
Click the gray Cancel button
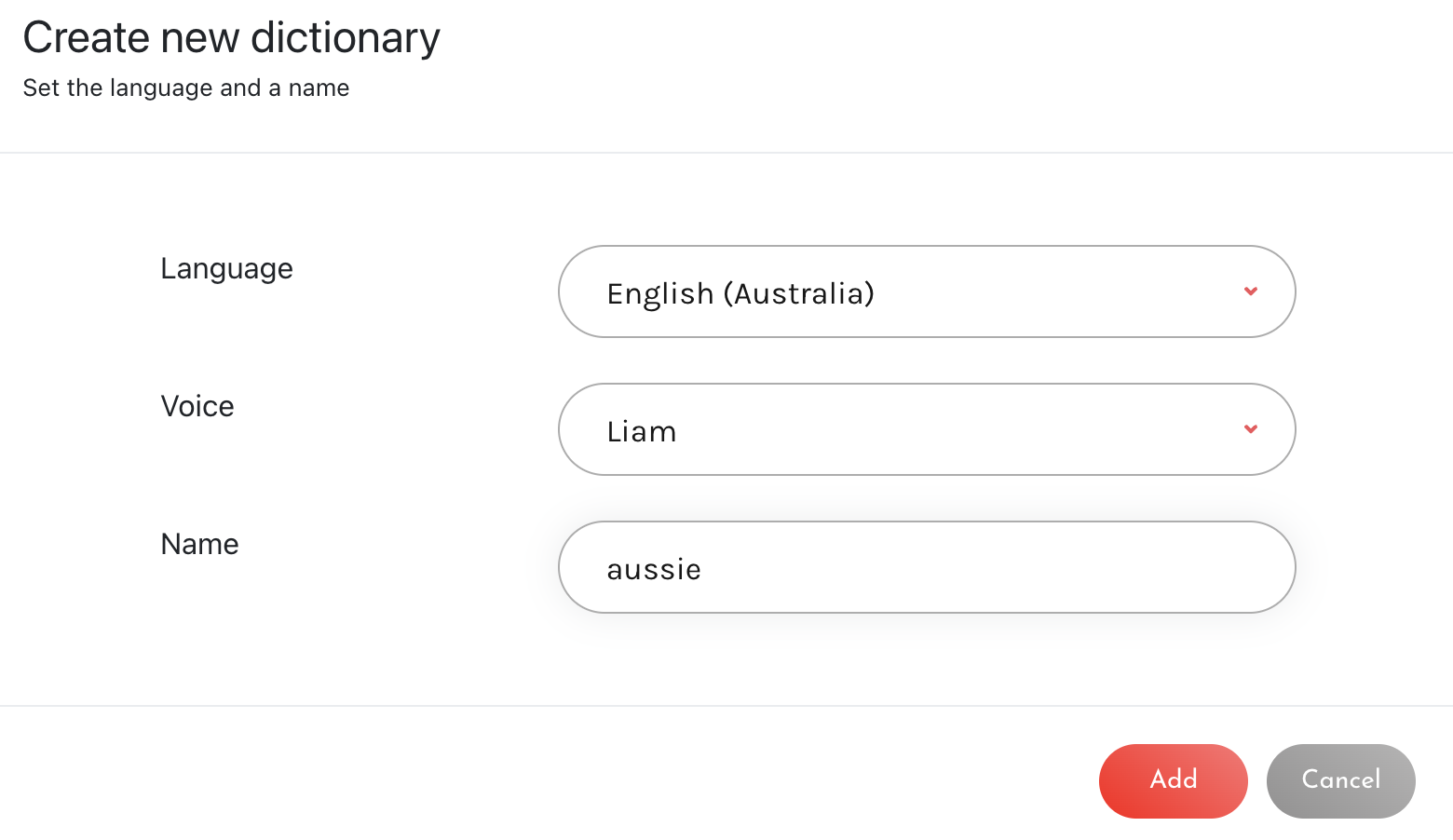point(1340,780)
